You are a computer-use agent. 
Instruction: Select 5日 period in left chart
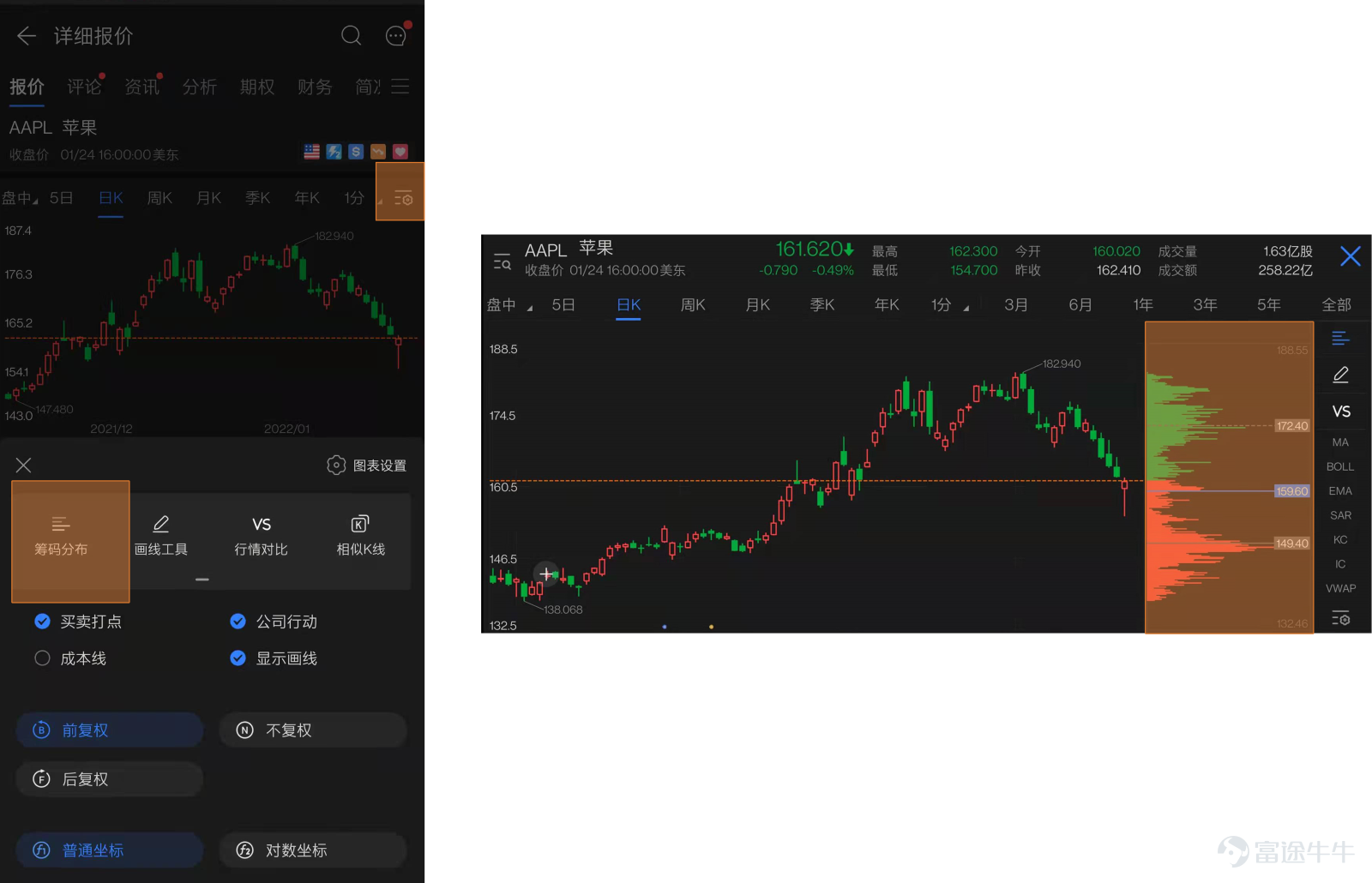click(x=61, y=198)
